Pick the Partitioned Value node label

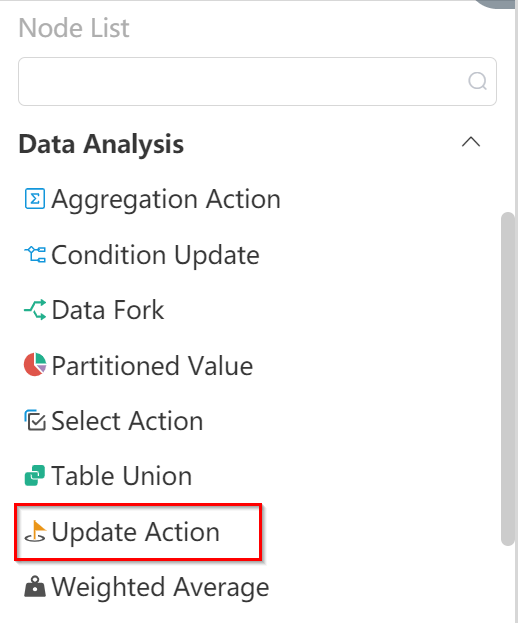pyautogui.click(x=152, y=365)
